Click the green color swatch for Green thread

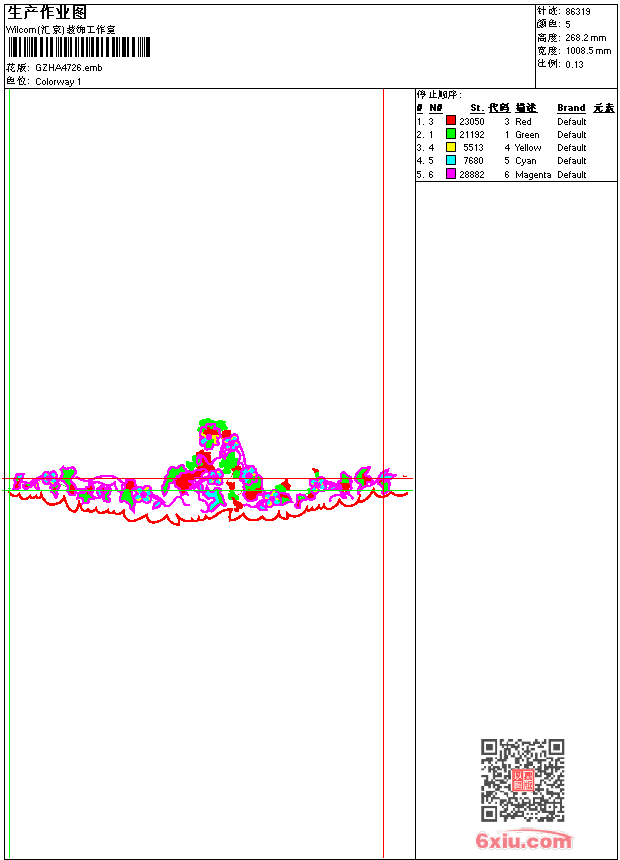pos(450,133)
